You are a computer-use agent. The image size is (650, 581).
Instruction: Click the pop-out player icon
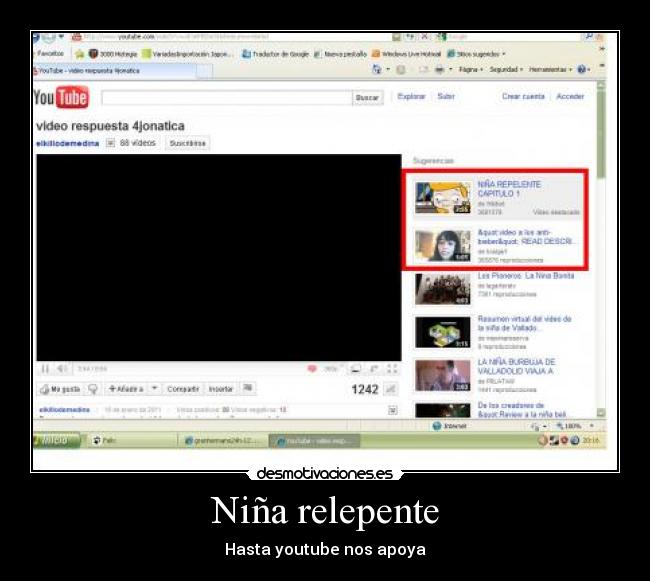point(374,369)
